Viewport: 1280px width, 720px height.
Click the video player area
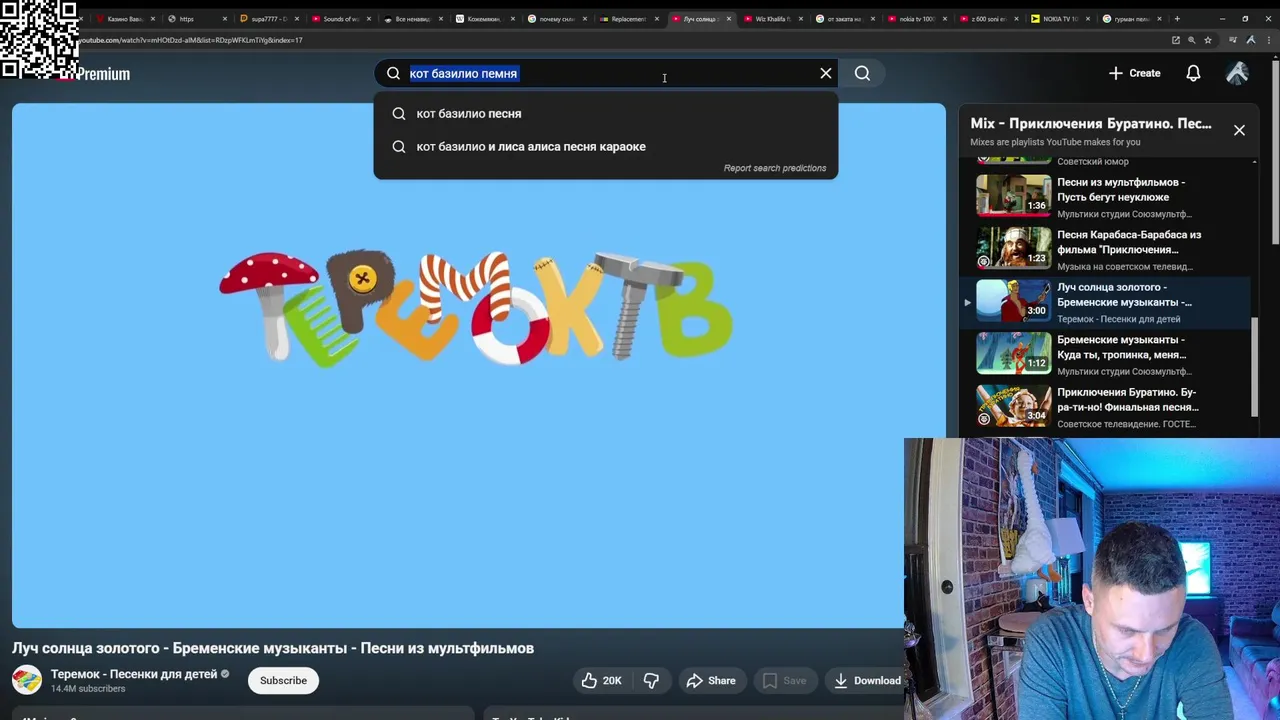(x=478, y=365)
